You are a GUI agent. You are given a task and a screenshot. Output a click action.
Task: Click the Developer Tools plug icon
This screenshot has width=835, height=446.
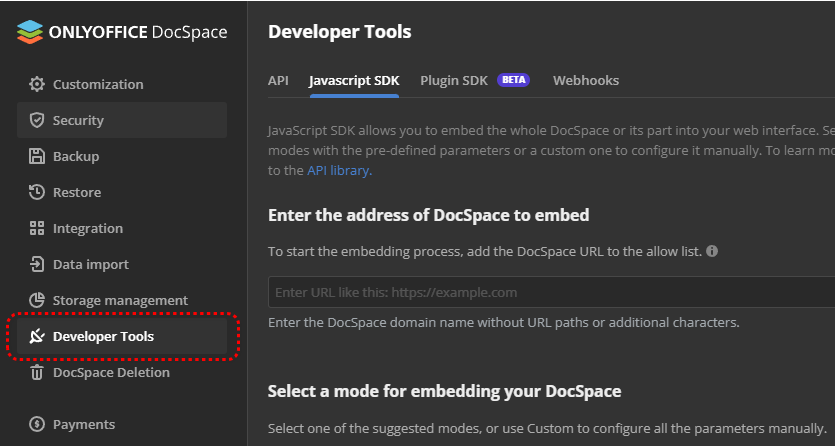click(x=37, y=336)
